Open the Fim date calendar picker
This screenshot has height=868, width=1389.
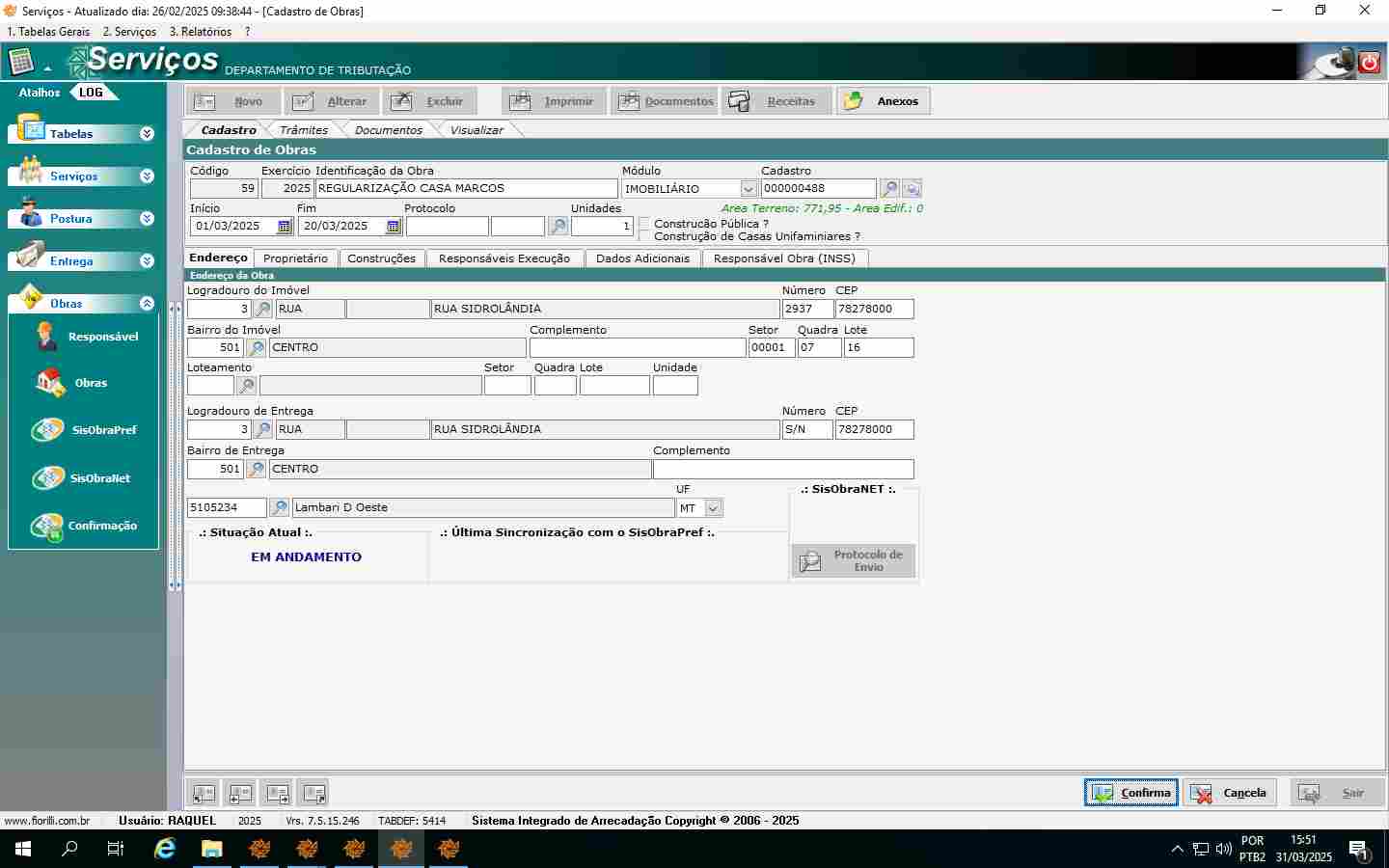click(394, 227)
